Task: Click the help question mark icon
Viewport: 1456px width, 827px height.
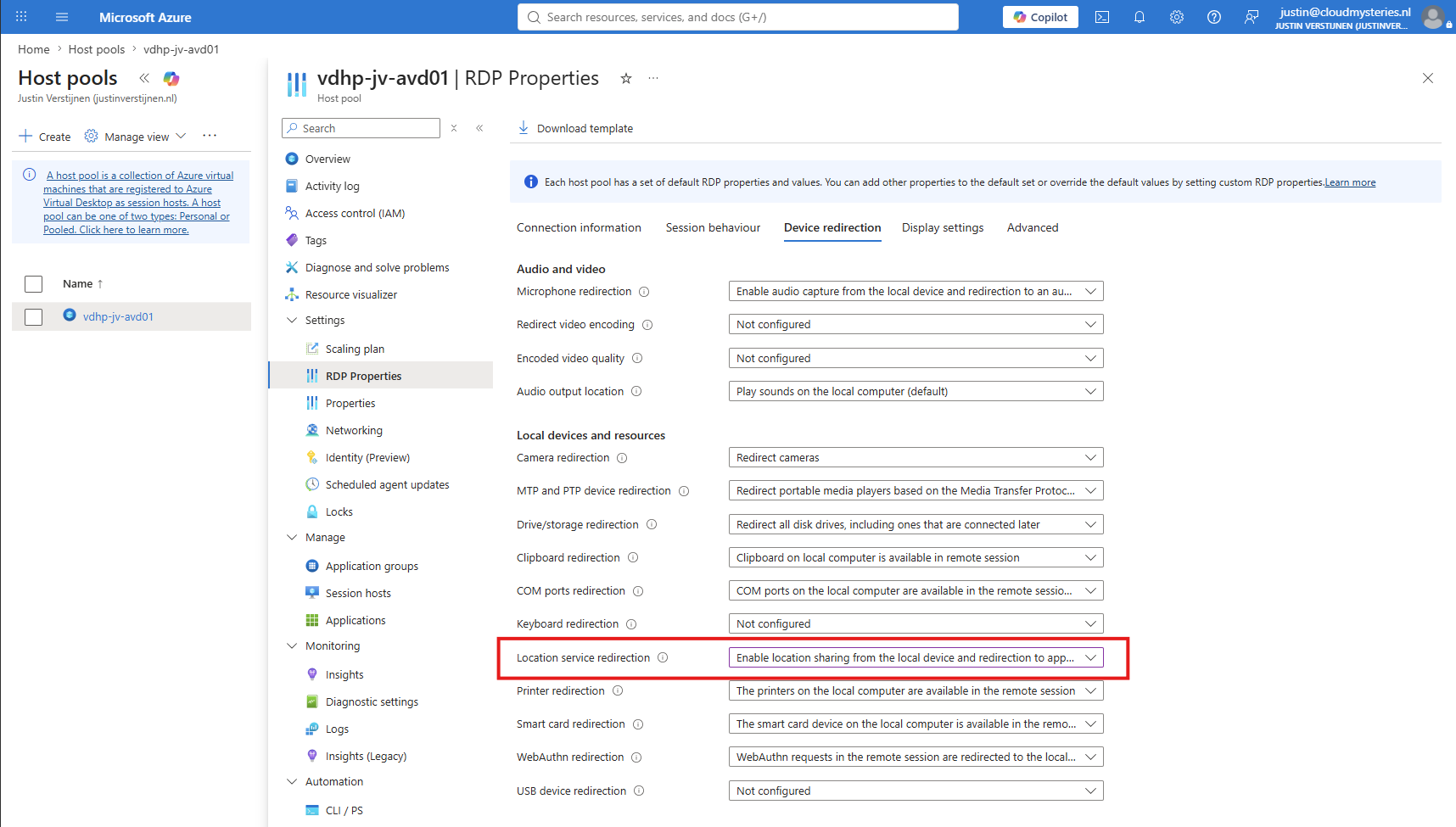Action: click(x=1214, y=17)
